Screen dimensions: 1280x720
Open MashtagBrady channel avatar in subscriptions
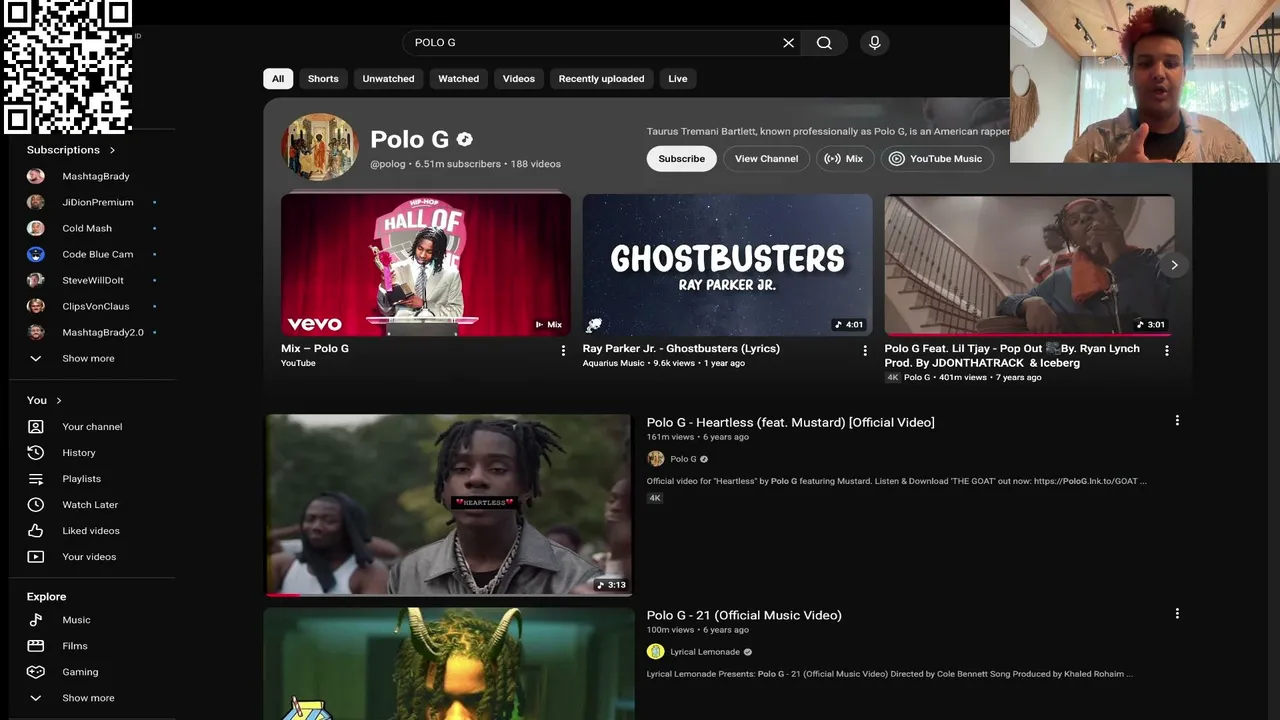point(36,176)
